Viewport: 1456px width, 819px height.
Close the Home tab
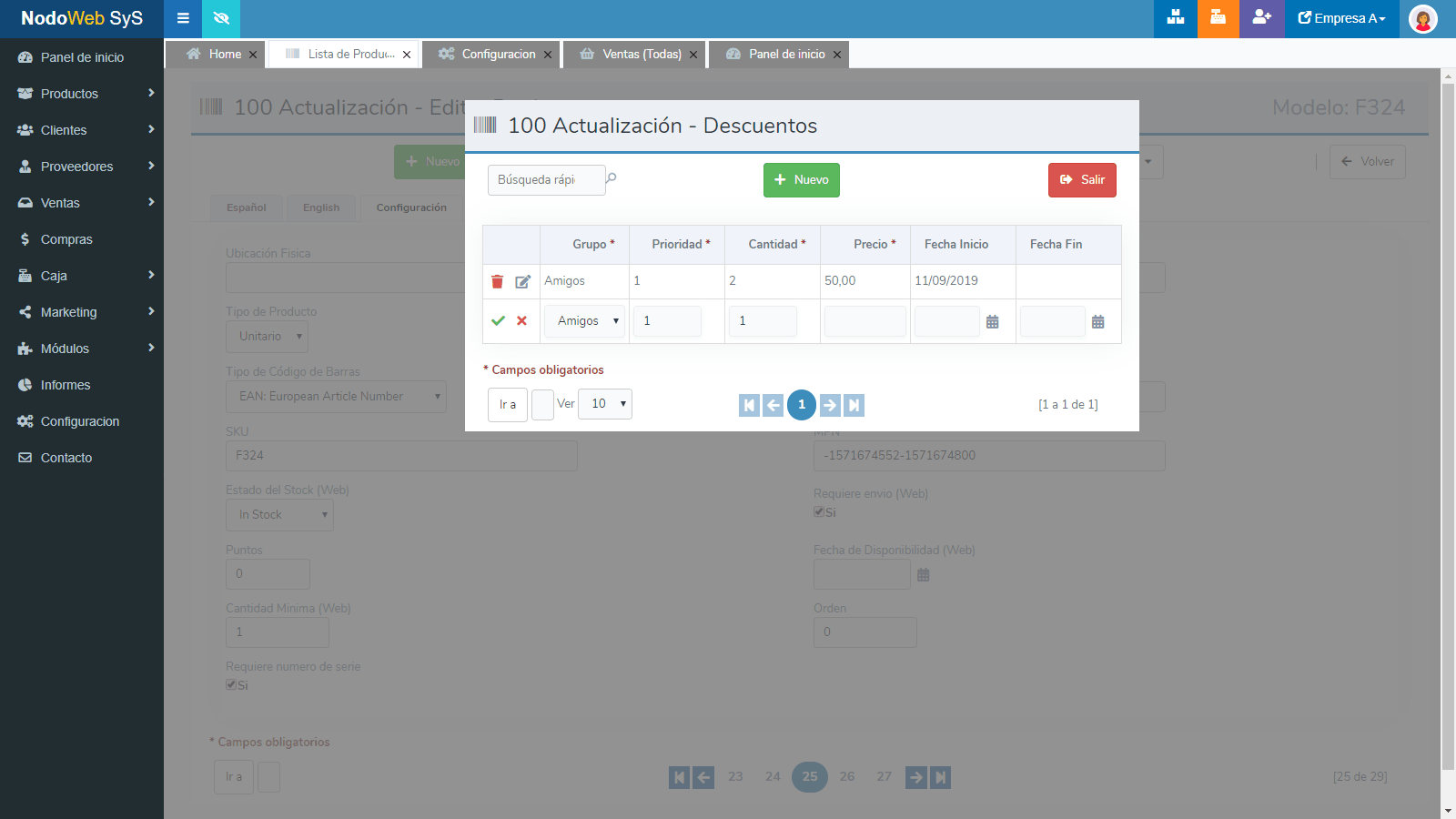[253, 55]
